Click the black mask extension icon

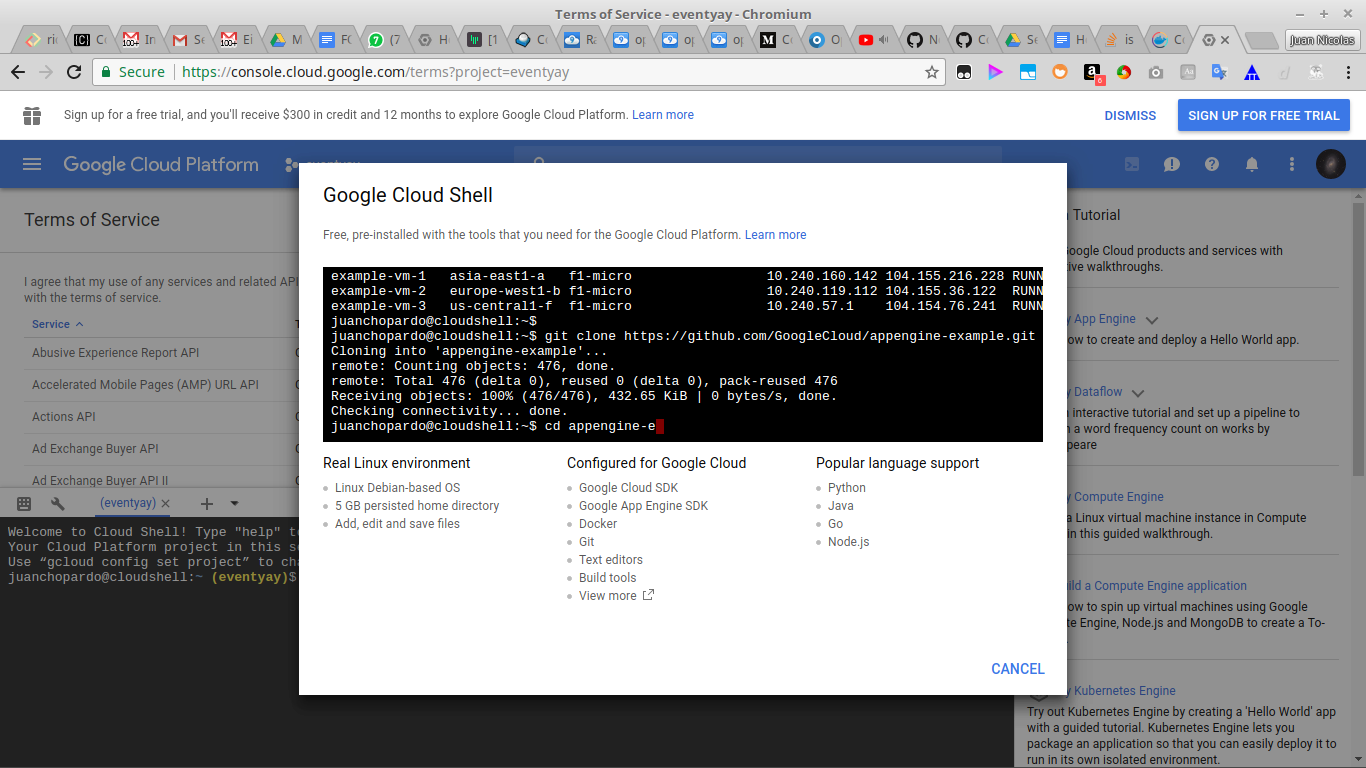[x=964, y=72]
